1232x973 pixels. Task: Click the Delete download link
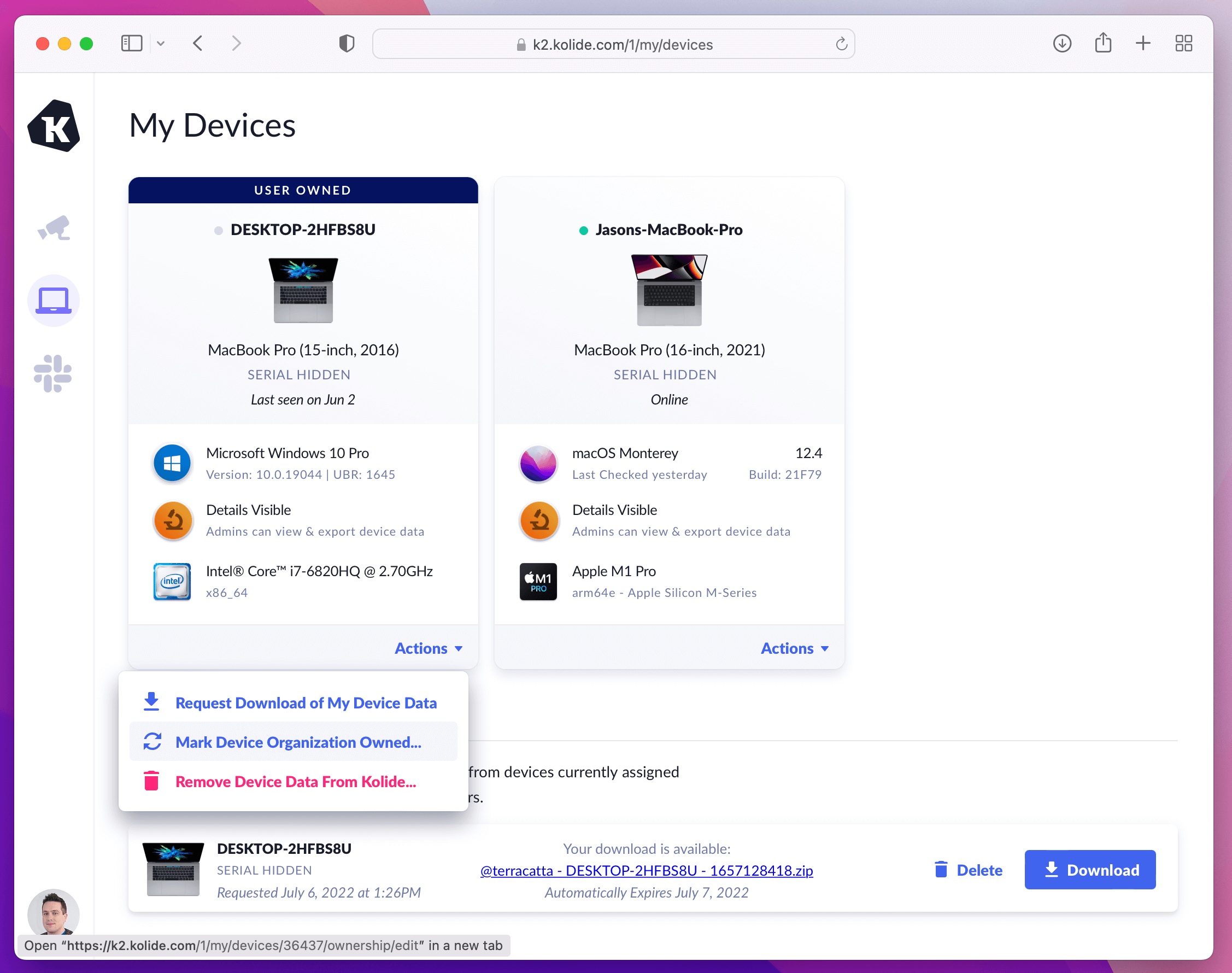coord(969,870)
